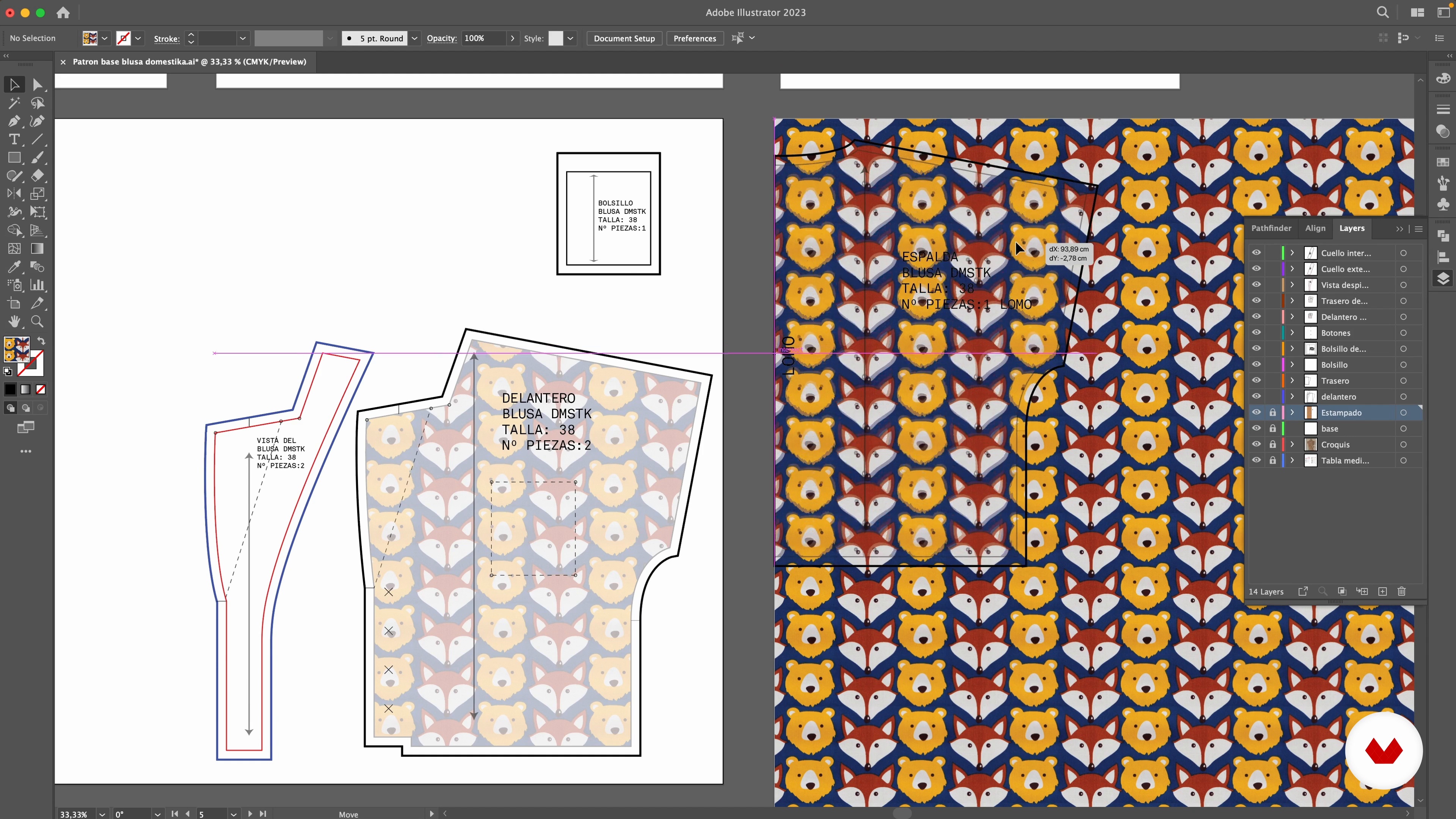1456x819 pixels.
Task: Select the Lasso tool
Action: tap(37, 103)
